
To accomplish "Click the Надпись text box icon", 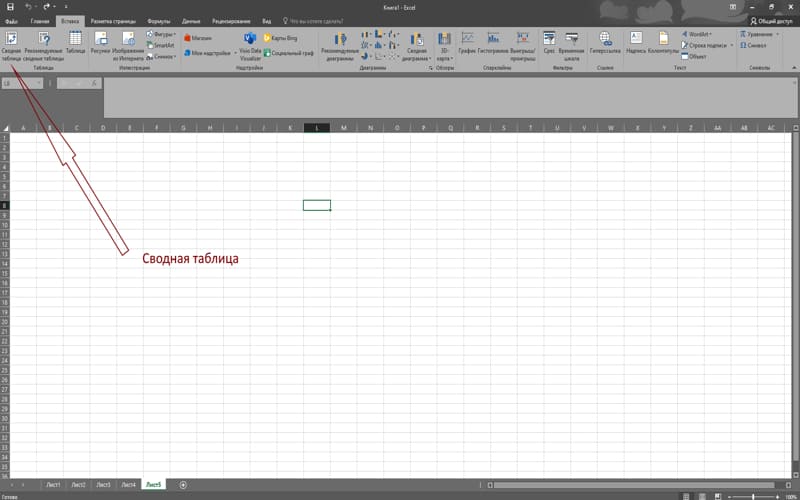I will point(636,38).
